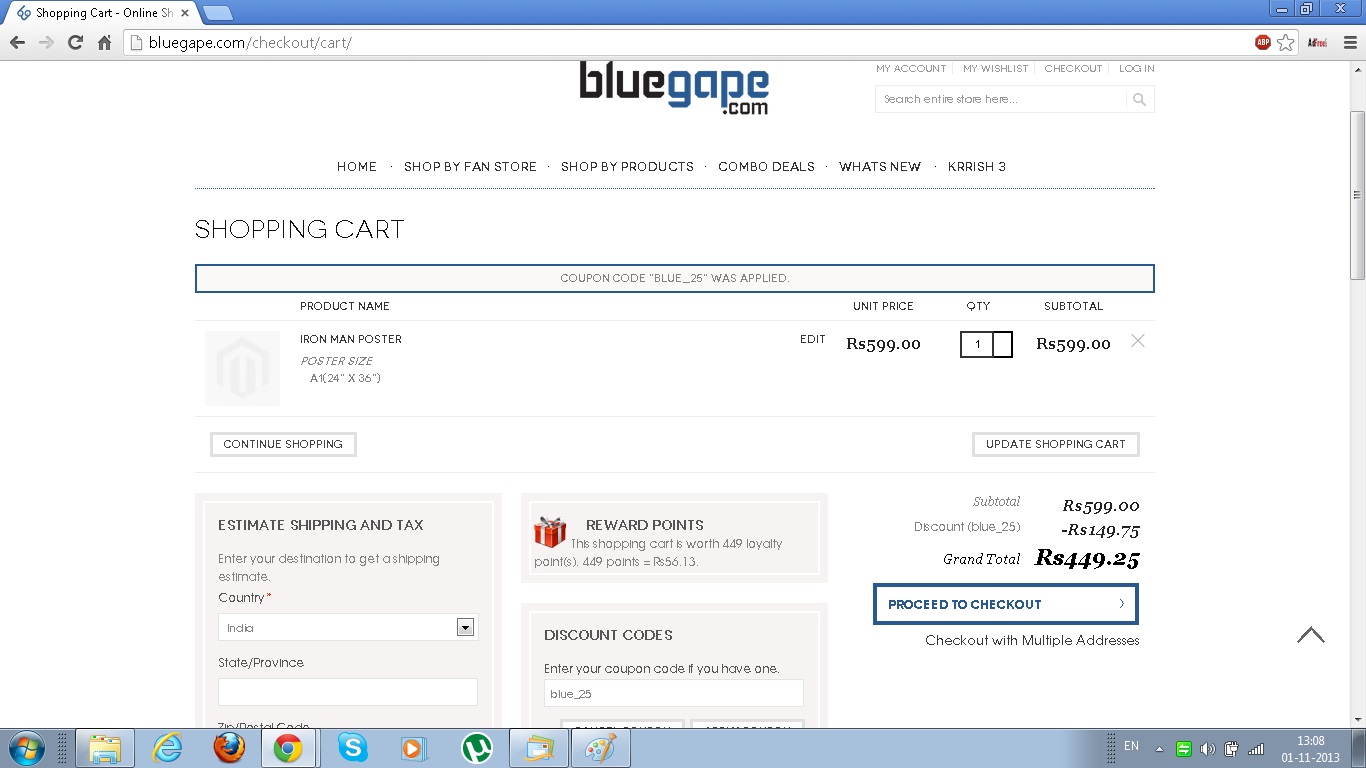Open Firefox from the taskbar

(228, 748)
